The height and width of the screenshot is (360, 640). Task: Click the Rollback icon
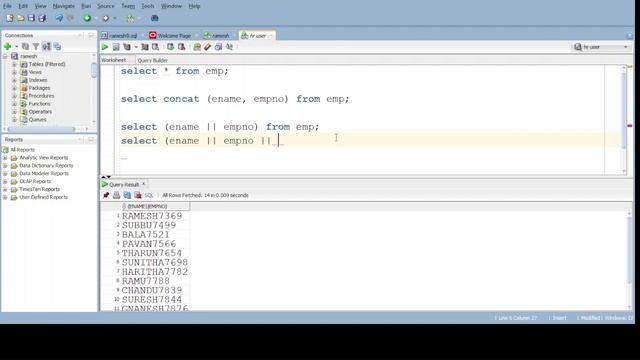pyautogui.click(x=181, y=47)
